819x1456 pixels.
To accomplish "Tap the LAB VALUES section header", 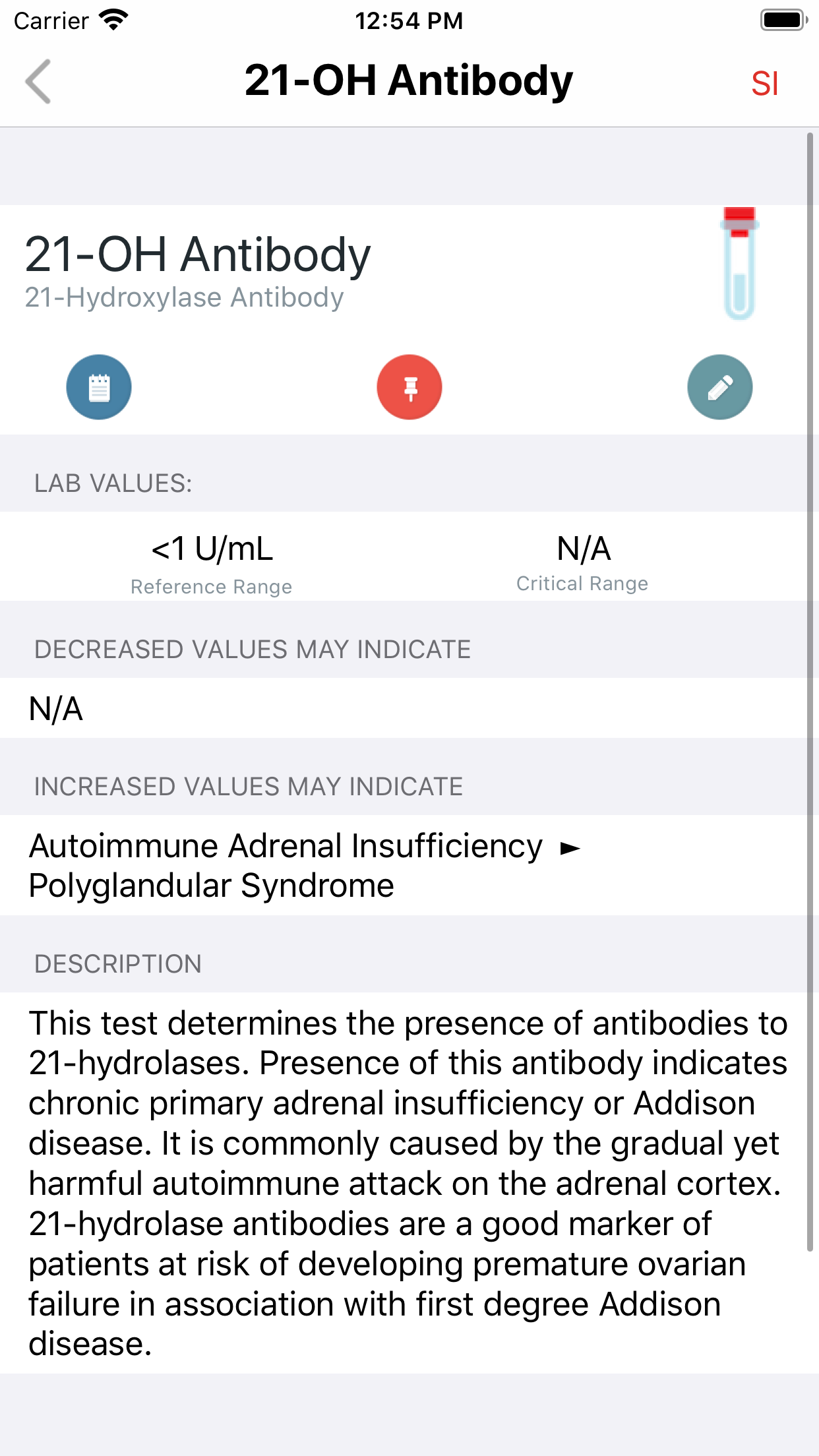I will (113, 483).
